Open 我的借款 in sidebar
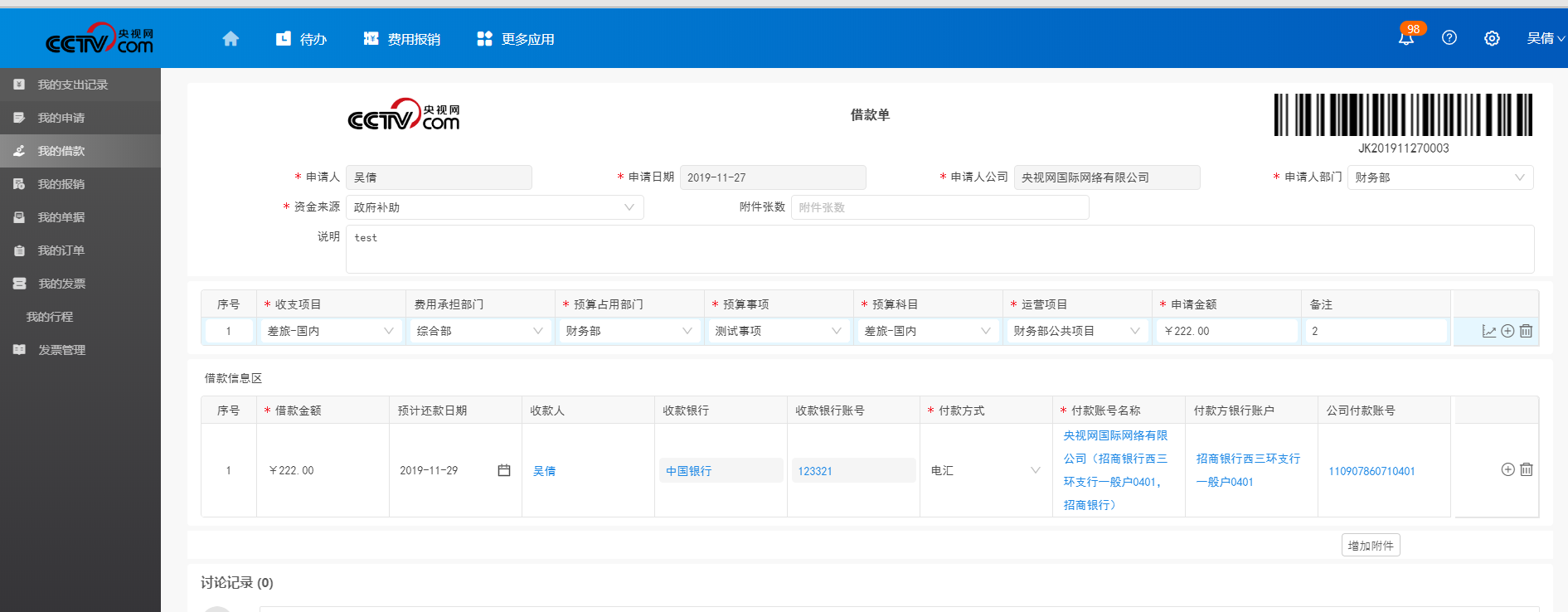The image size is (1568, 612). click(80, 151)
